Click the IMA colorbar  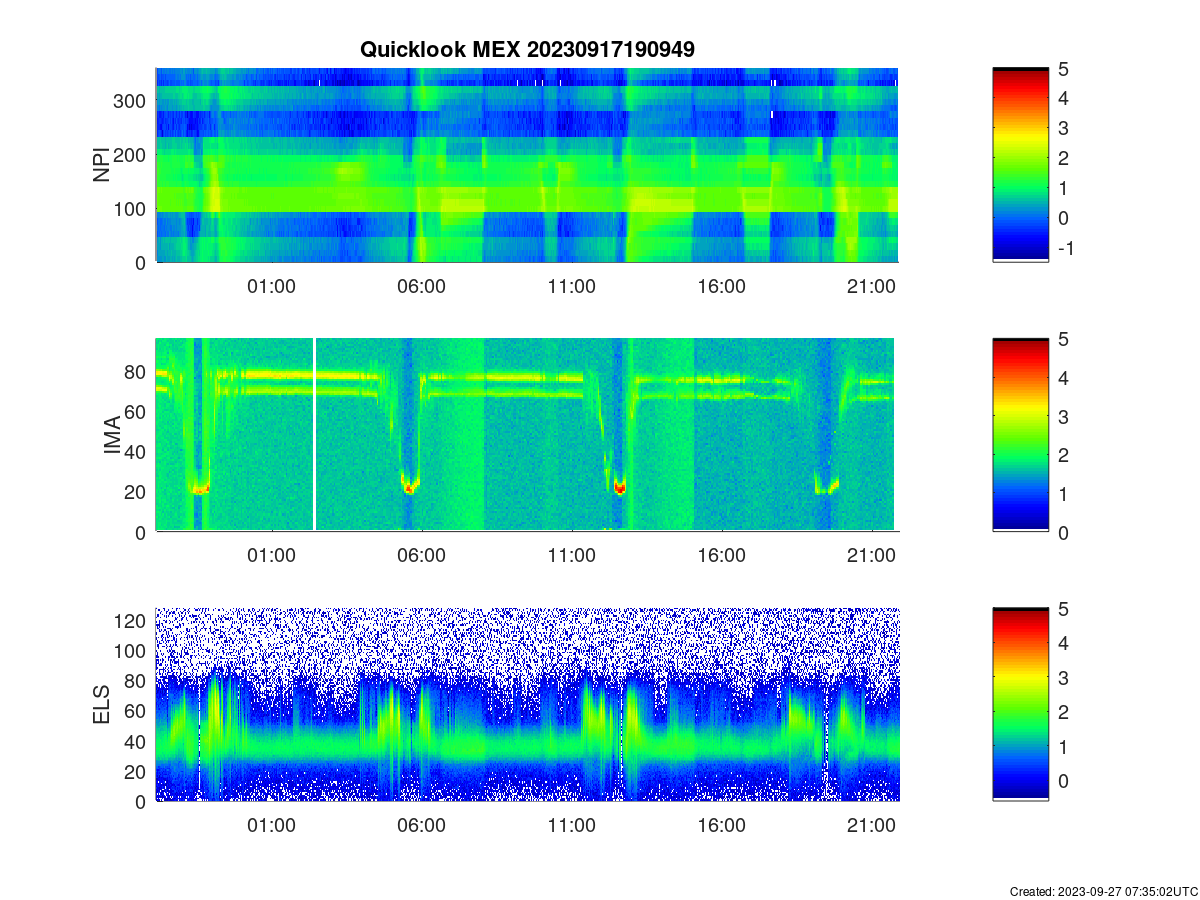coord(1021,434)
